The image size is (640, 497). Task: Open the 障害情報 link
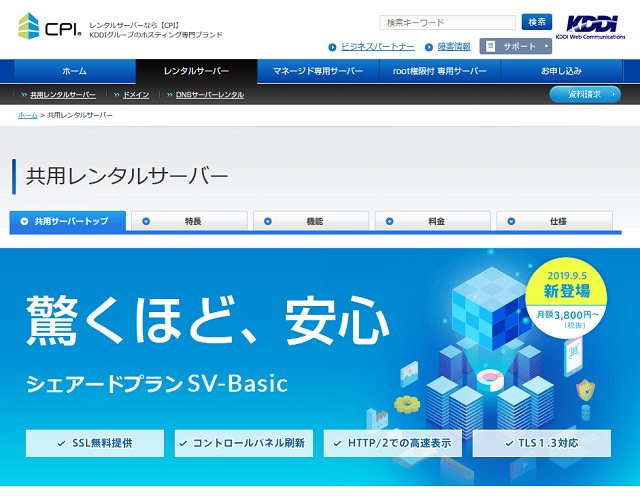pyautogui.click(x=454, y=47)
